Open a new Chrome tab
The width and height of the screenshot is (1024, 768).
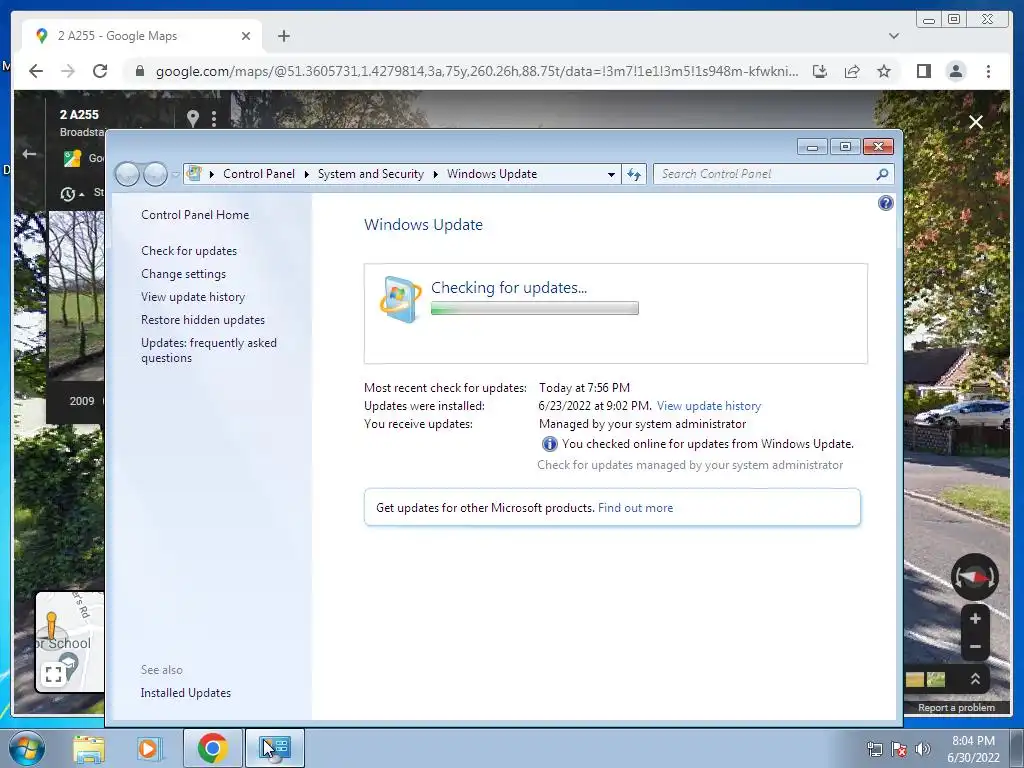(x=283, y=36)
